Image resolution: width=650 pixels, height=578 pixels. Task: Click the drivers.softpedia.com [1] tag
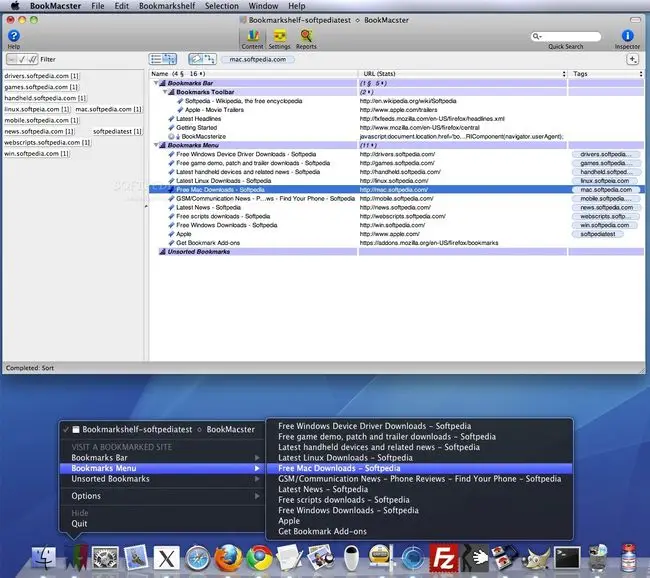41,76
